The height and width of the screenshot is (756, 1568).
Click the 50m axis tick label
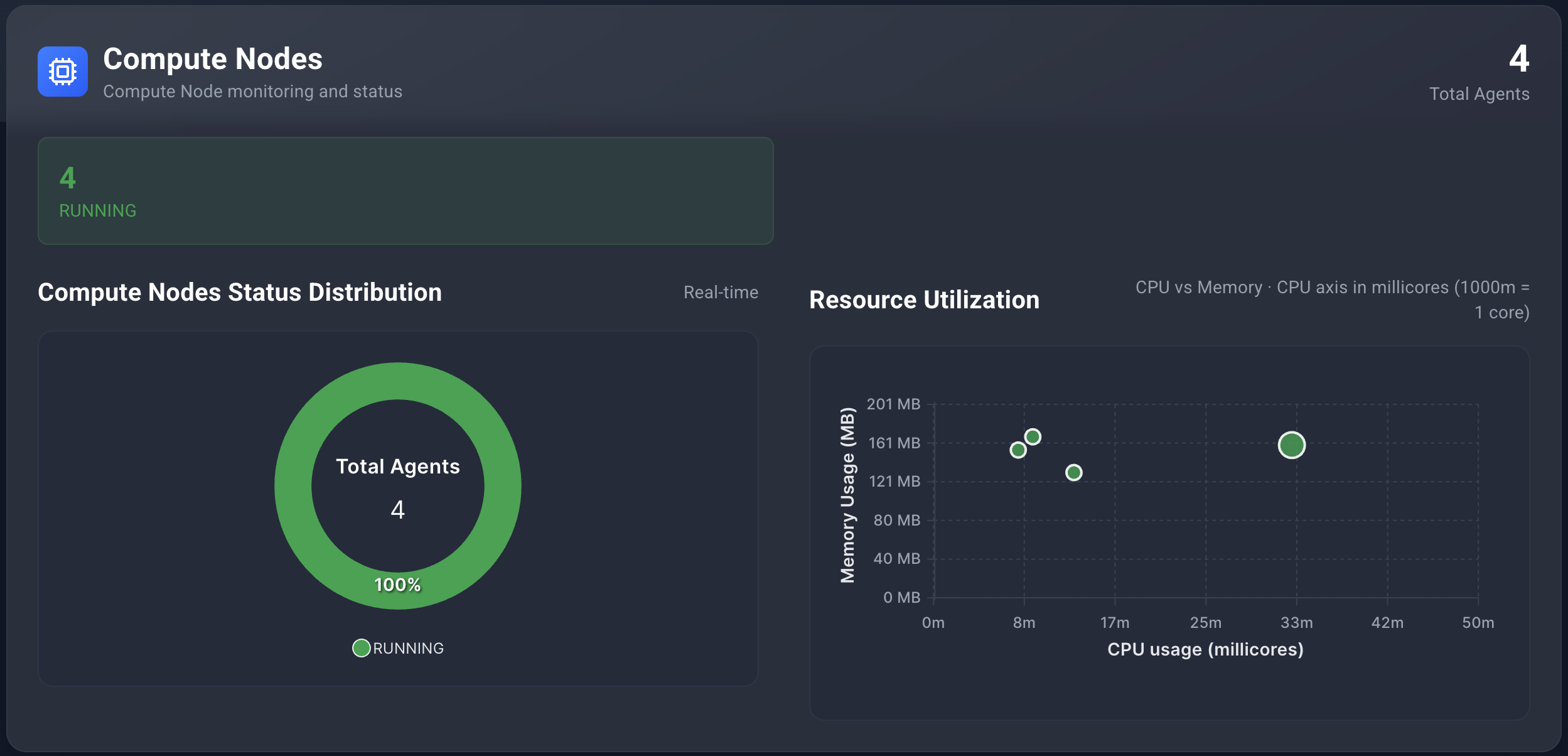click(1478, 622)
